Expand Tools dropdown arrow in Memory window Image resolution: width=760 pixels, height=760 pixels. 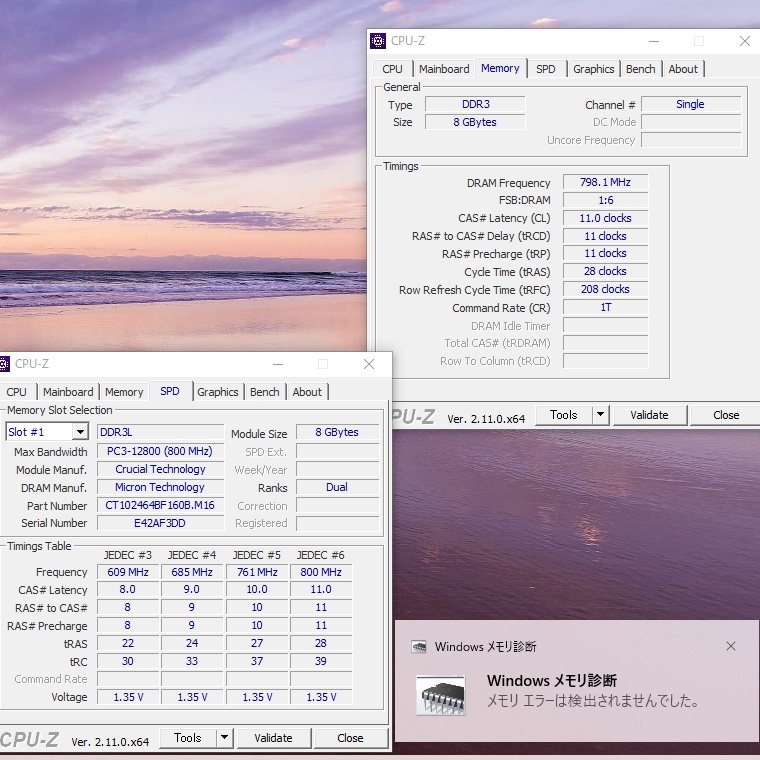coord(600,415)
